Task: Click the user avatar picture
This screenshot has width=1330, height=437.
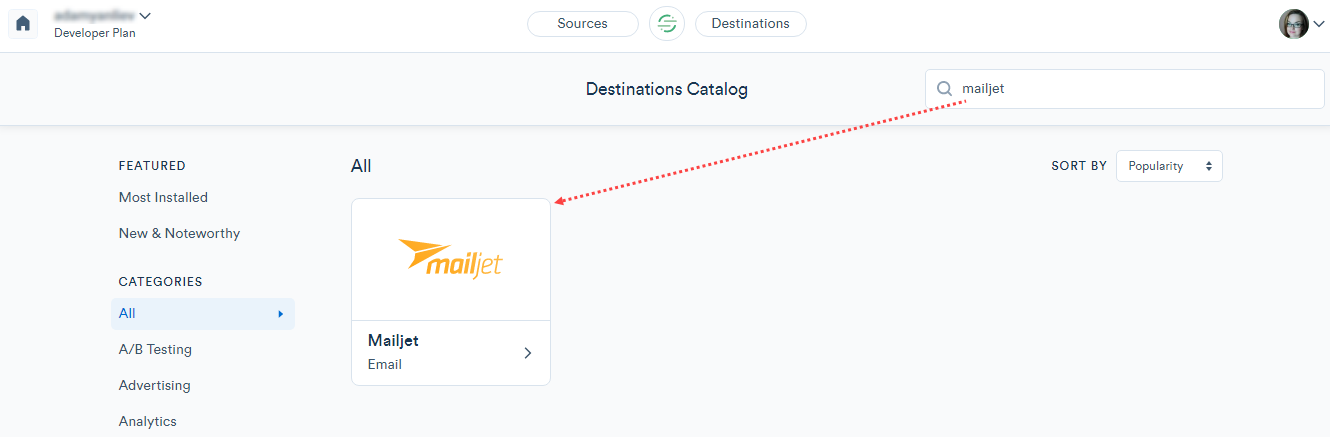Action: (x=1293, y=24)
